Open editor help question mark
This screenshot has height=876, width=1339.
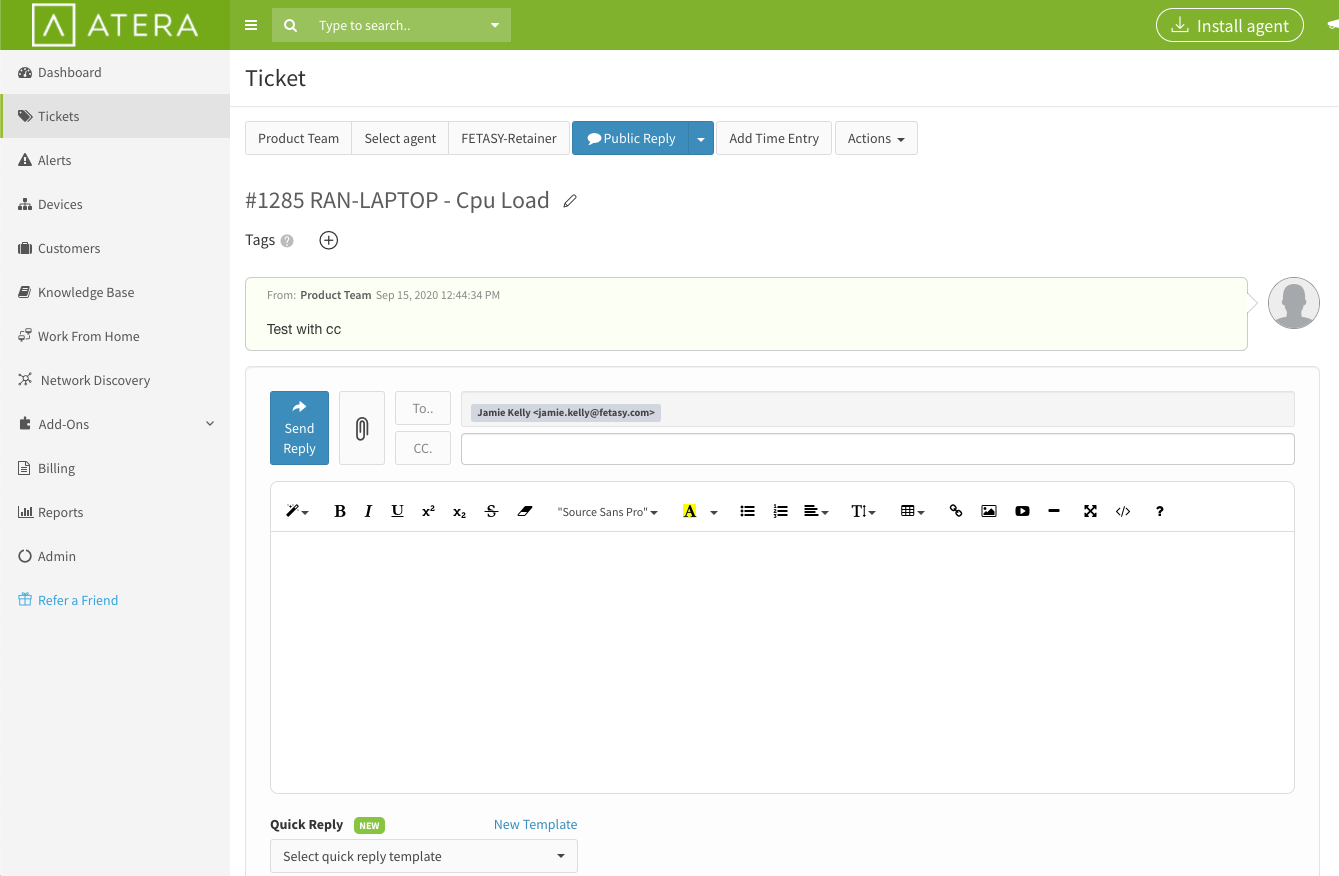coord(1160,511)
